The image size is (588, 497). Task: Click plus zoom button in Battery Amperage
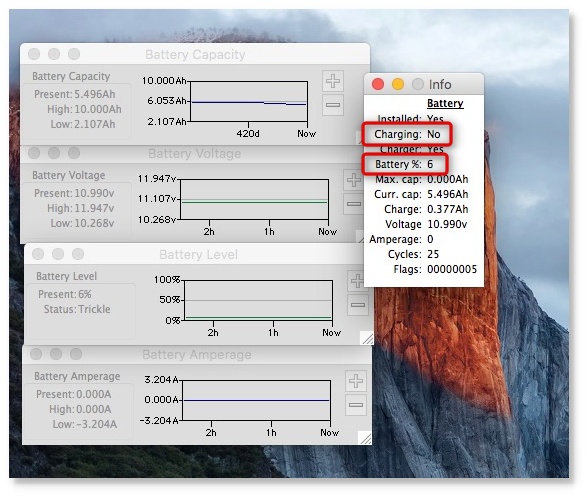coord(356,381)
